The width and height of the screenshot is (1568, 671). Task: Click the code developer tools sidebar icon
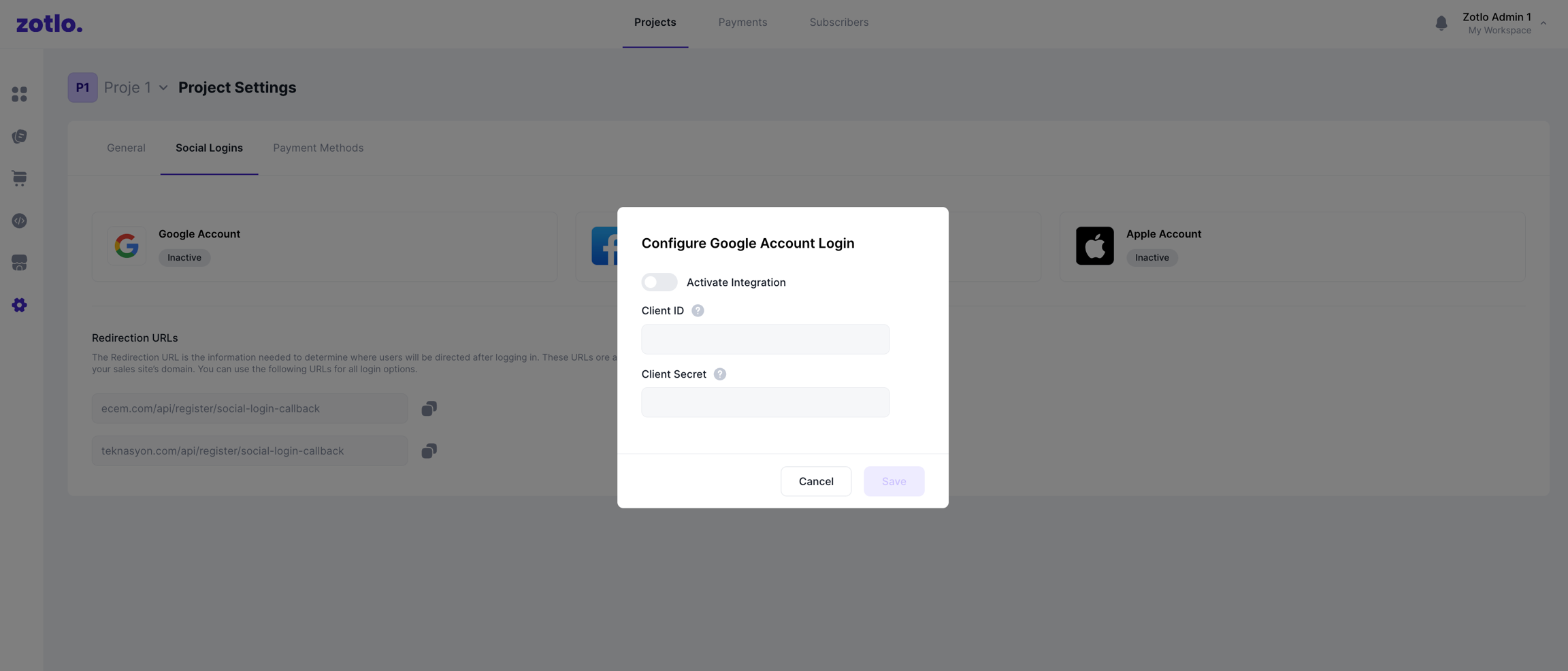pyautogui.click(x=19, y=220)
